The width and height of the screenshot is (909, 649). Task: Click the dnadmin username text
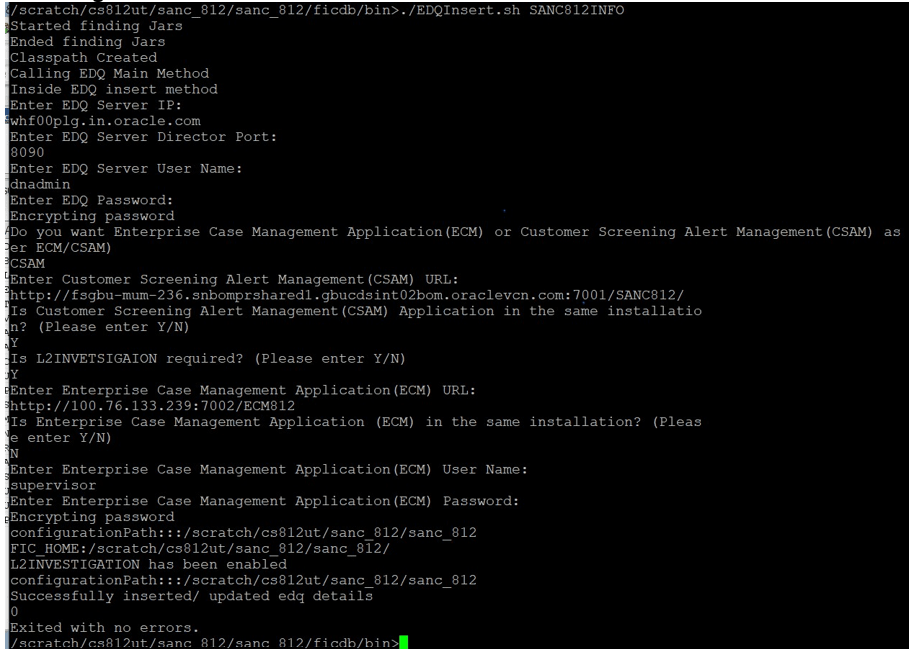click(38, 184)
